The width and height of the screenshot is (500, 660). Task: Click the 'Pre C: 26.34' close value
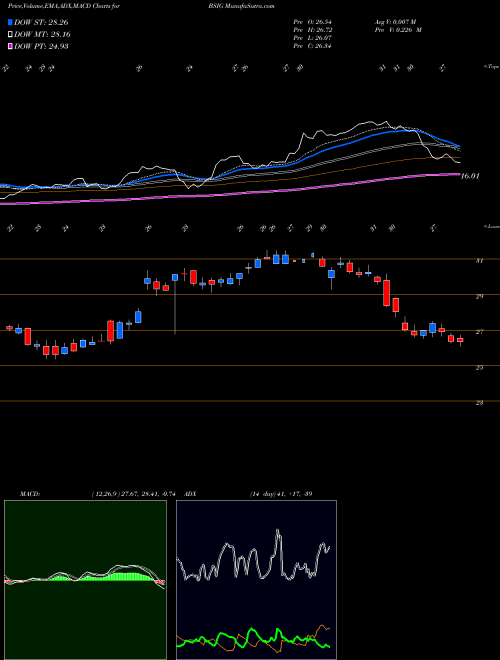click(x=313, y=46)
